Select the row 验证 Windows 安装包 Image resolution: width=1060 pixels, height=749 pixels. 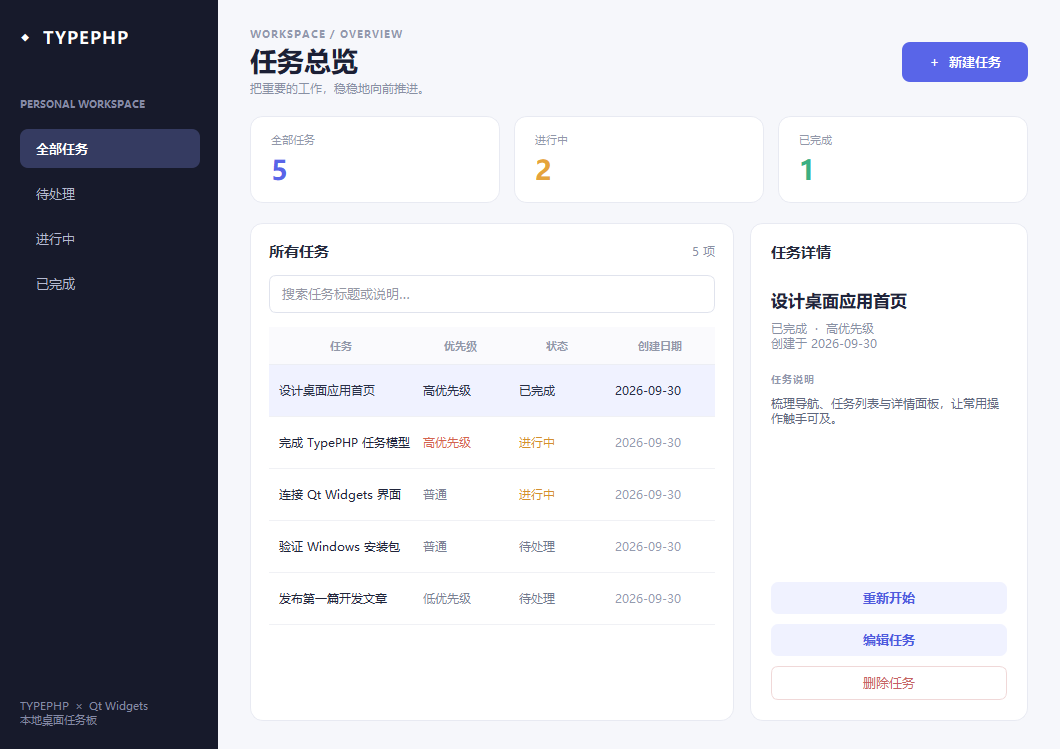pos(491,547)
